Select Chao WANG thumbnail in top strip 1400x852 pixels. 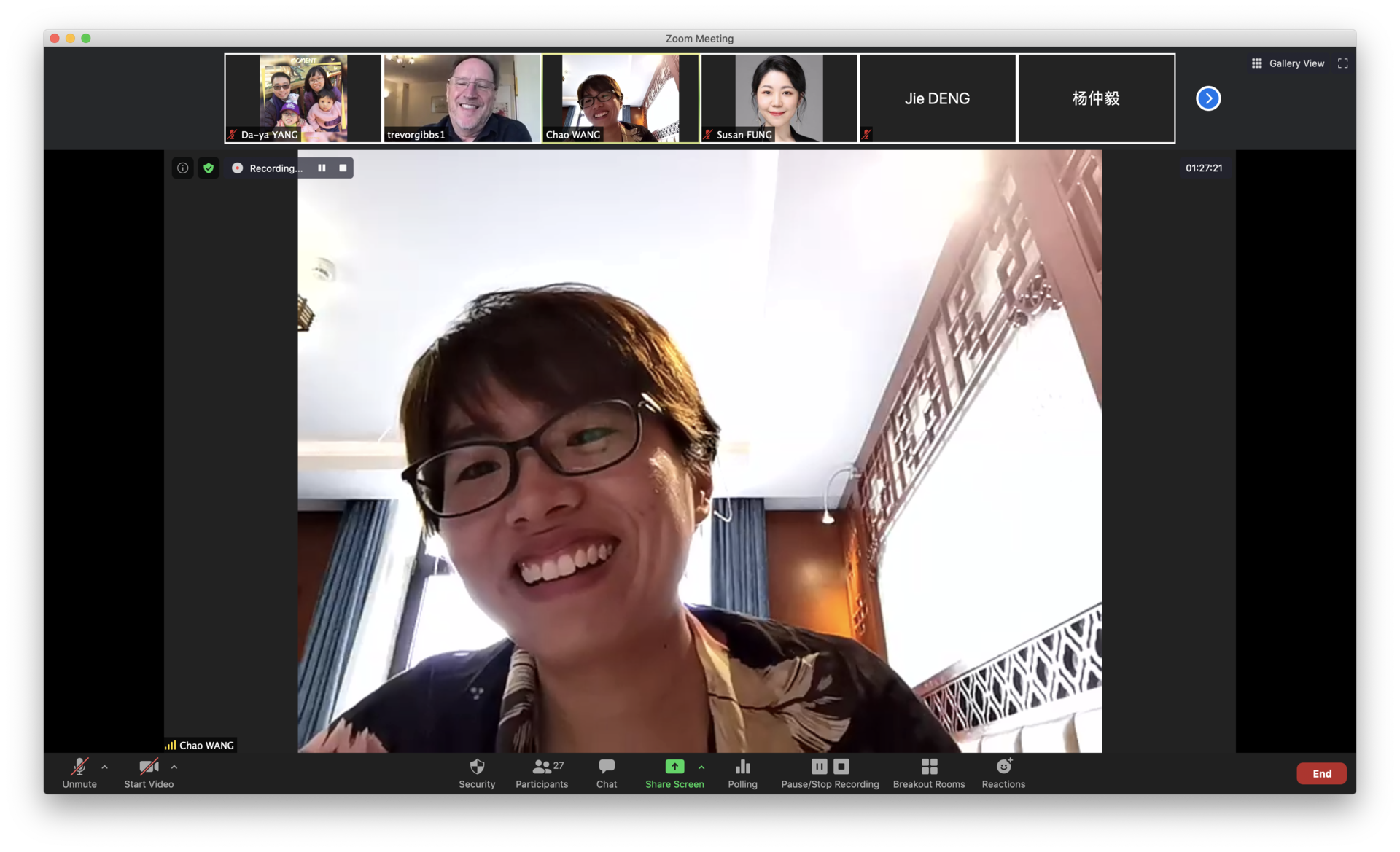pyautogui.click(x=621, y=98)
